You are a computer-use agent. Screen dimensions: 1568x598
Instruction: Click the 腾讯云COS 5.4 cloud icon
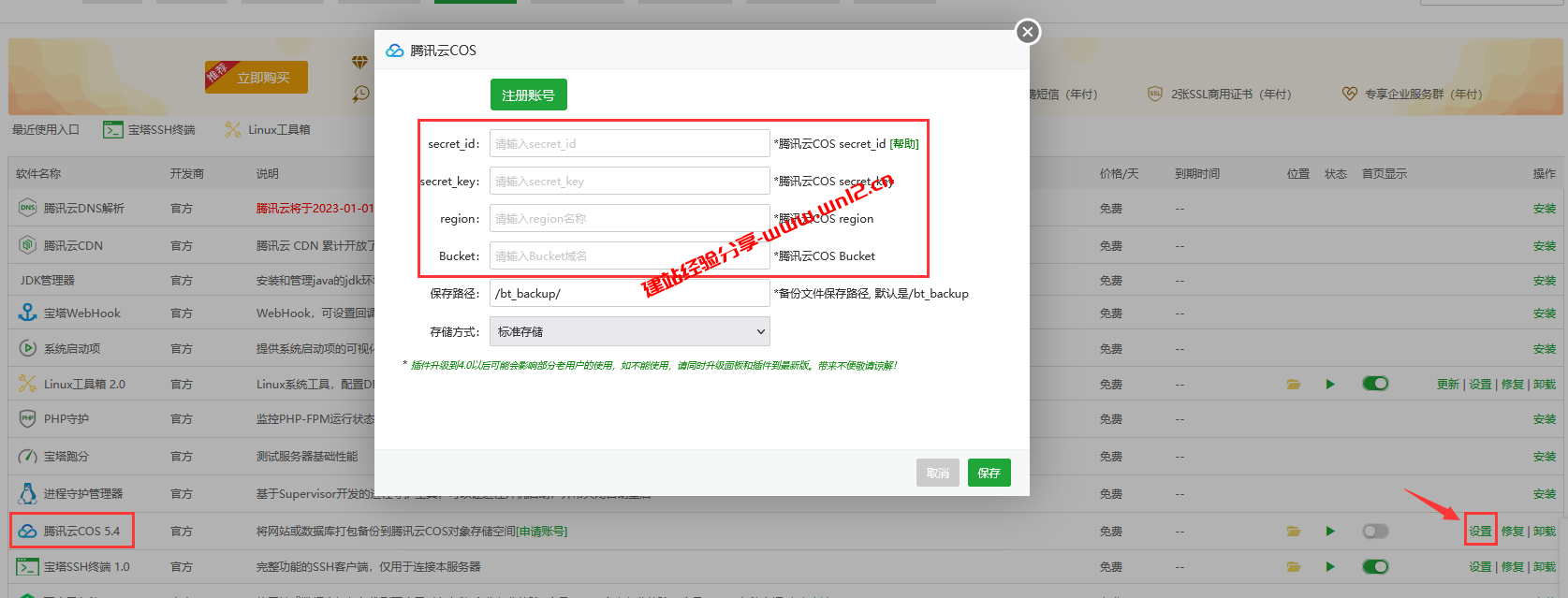(27, 531)
